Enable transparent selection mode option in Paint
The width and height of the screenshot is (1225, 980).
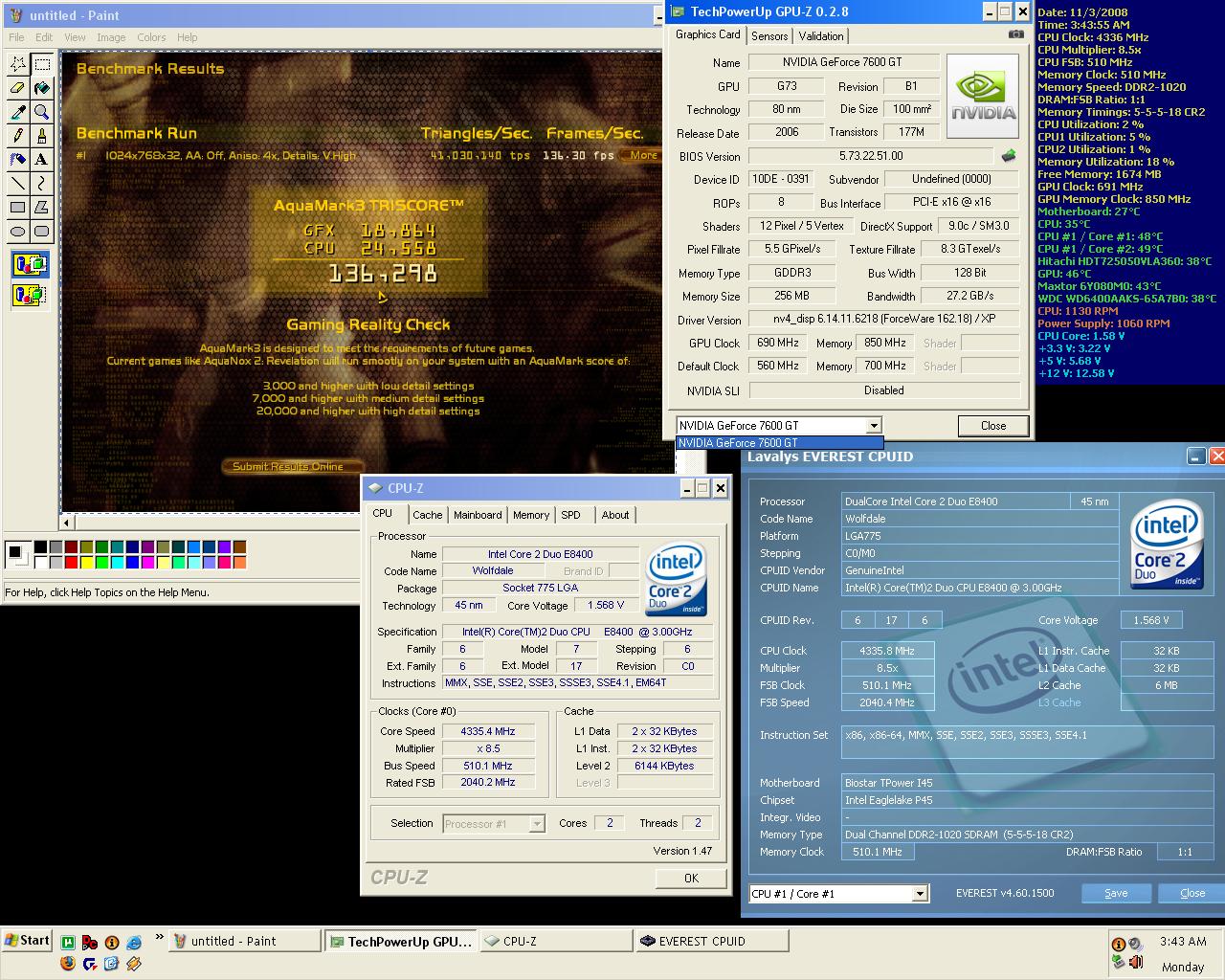pos(30,295)
